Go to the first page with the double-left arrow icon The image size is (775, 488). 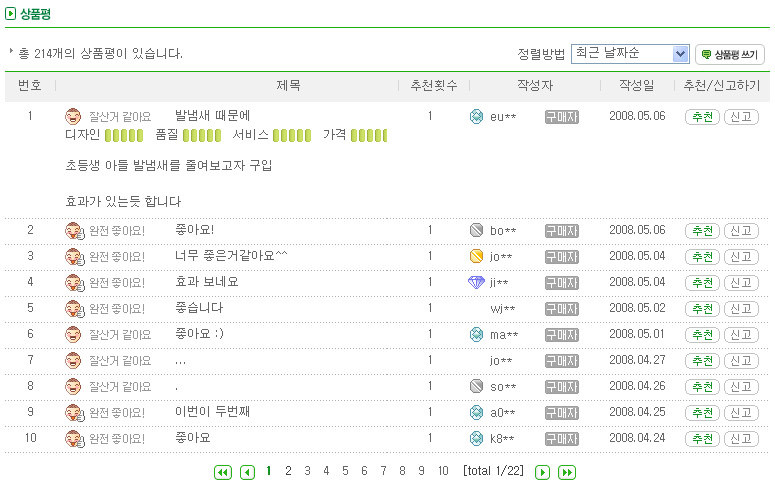222,473
